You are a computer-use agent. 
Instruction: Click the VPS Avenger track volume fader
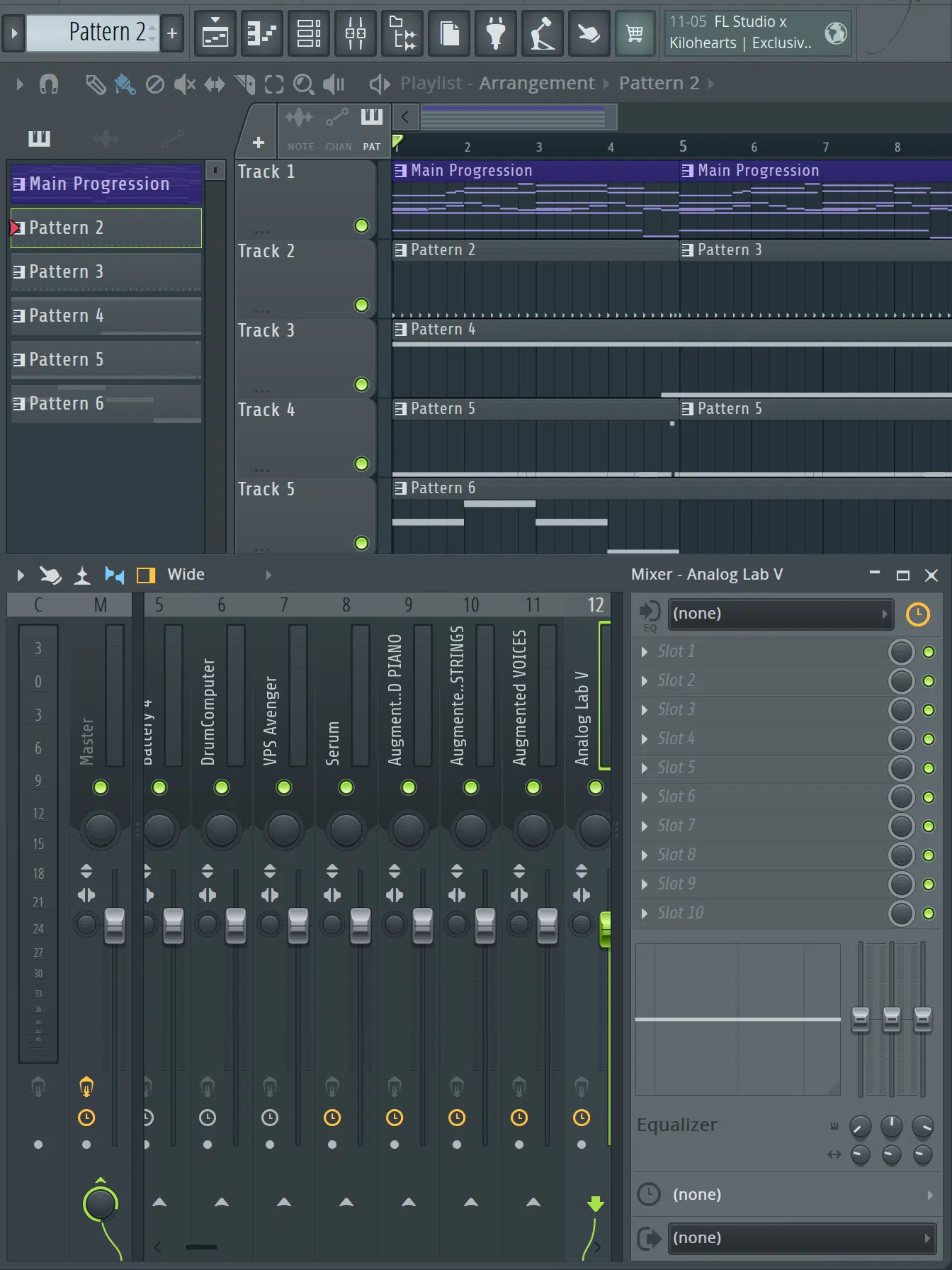298,926
